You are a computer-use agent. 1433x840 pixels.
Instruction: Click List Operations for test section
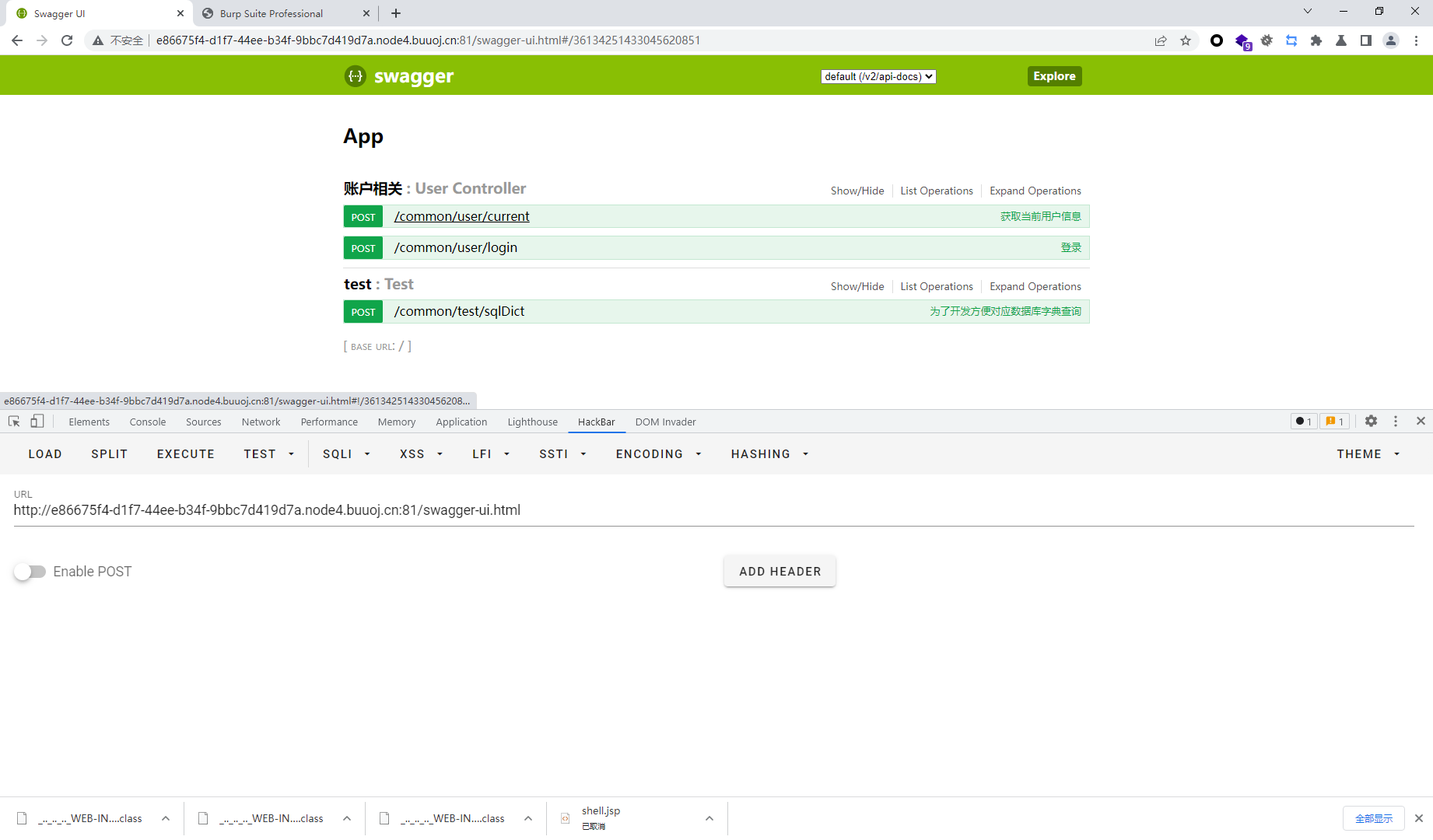(x=937, y=286)
